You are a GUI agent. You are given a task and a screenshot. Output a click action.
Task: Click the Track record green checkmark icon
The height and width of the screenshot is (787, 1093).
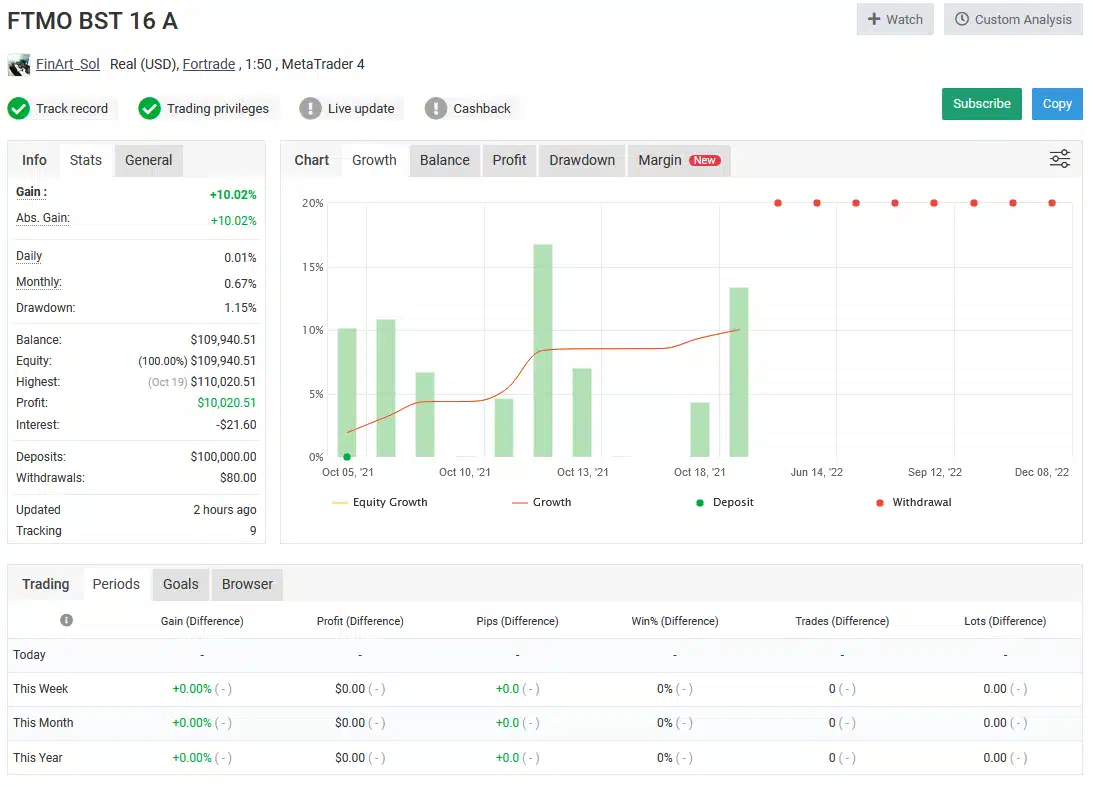19,109
